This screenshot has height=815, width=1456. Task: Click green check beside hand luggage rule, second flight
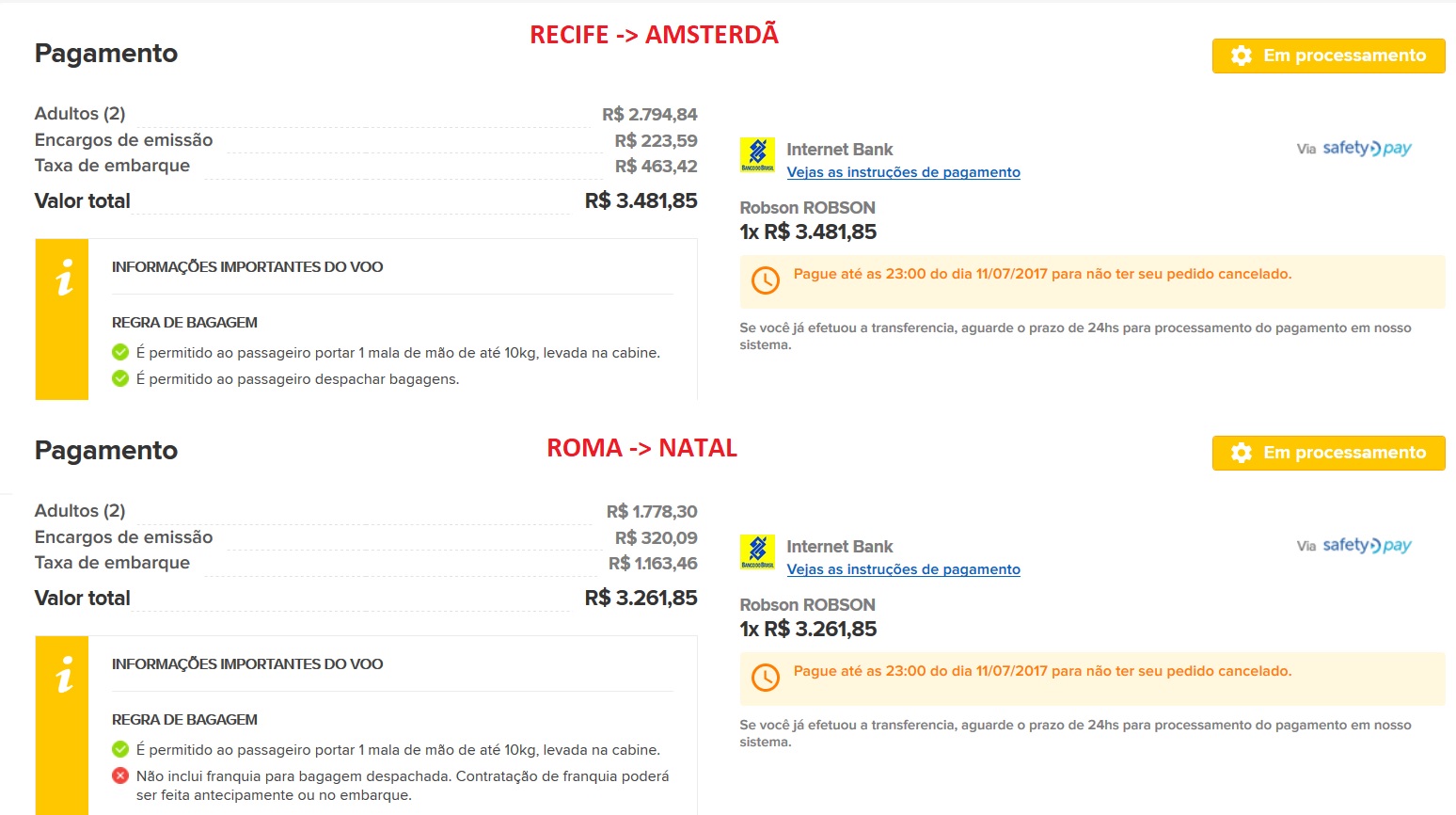(x=120, y=750)
